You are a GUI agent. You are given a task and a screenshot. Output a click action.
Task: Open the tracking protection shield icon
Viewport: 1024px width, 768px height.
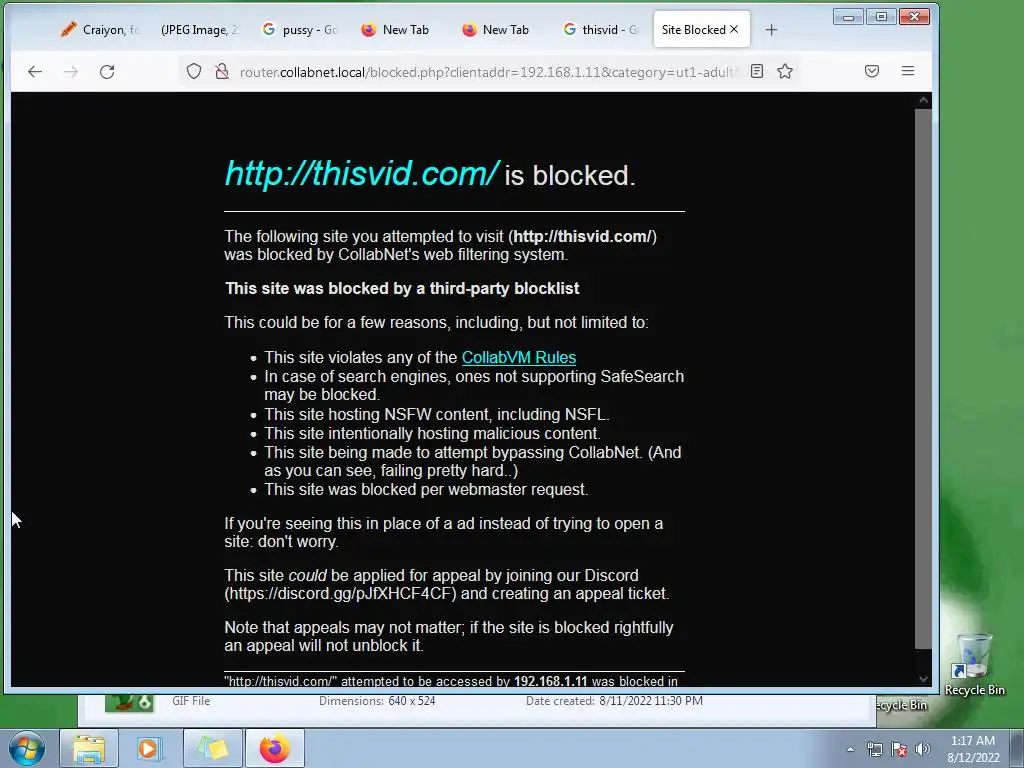[194, 71]
